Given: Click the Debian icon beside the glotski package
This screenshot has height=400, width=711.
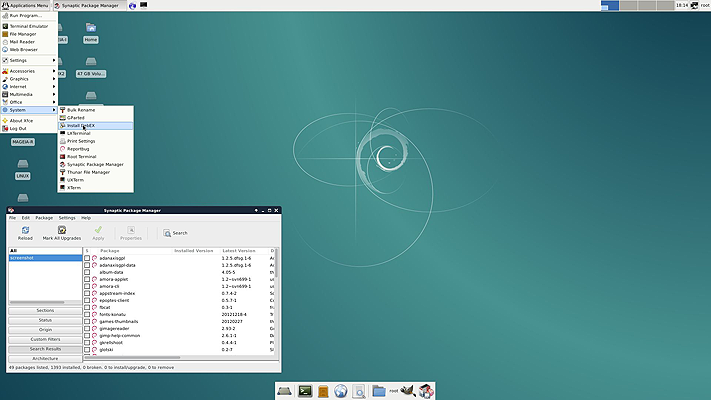Looking at the screenshot, I should (95, 350).
